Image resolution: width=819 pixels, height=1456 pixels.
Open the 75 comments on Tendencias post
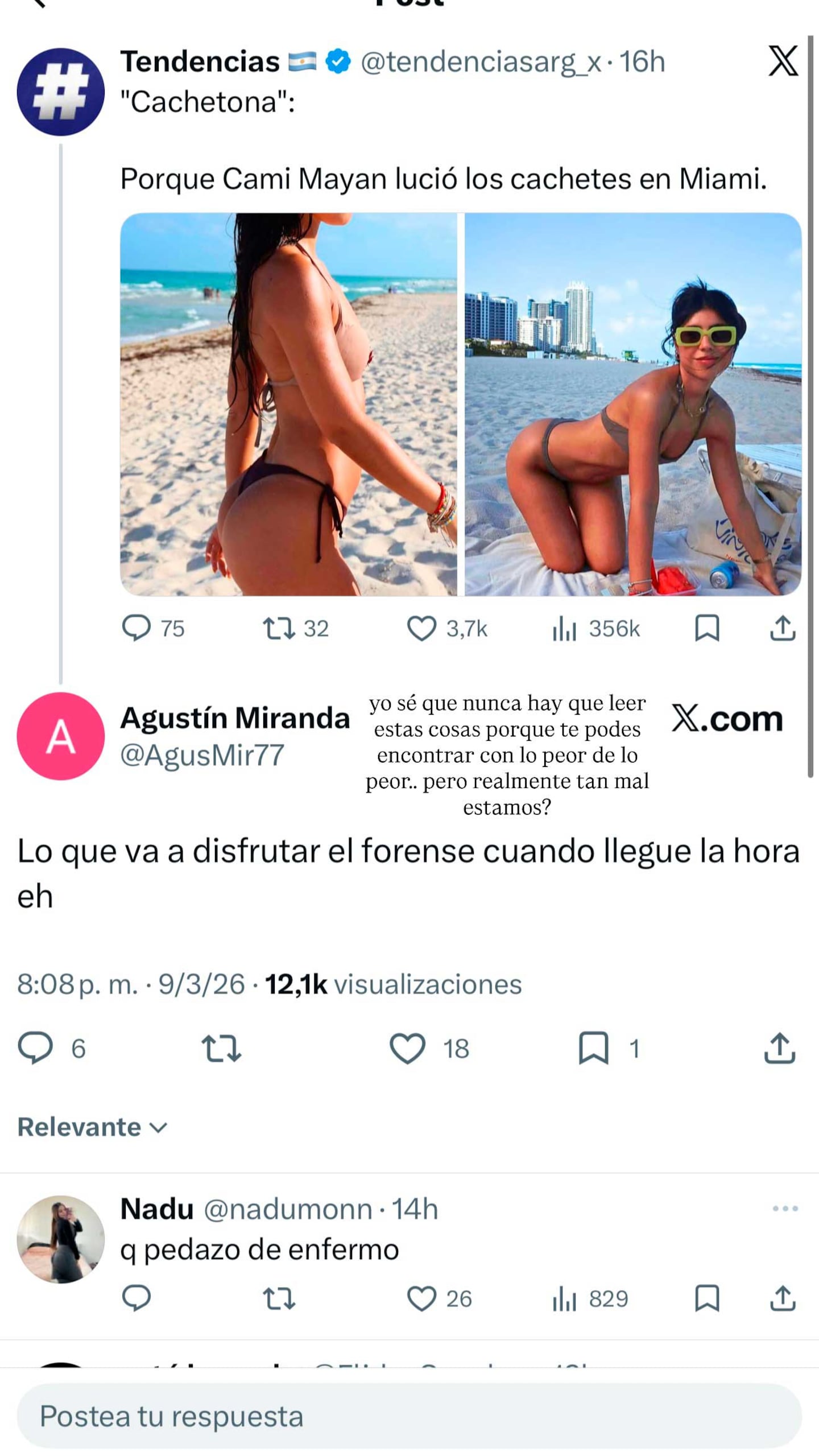[136, 628]
